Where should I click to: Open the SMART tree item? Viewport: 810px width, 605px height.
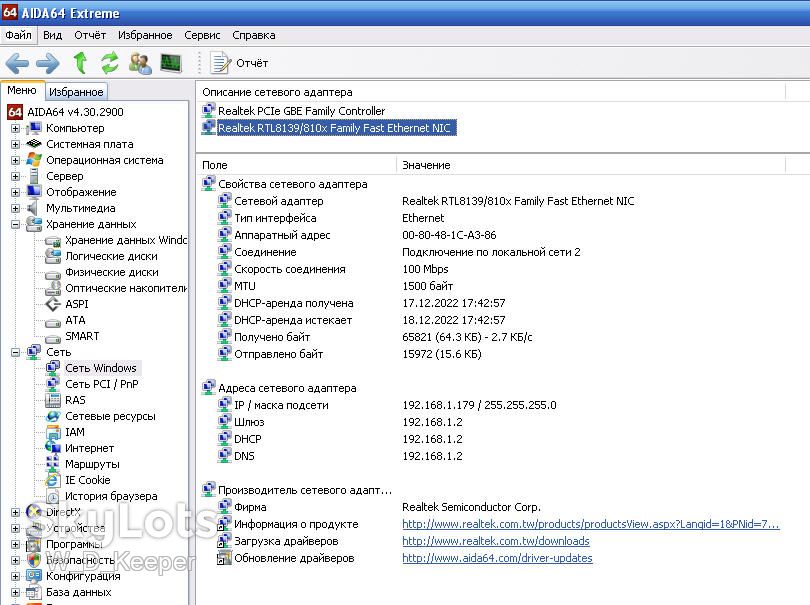(x=82, y=336)
